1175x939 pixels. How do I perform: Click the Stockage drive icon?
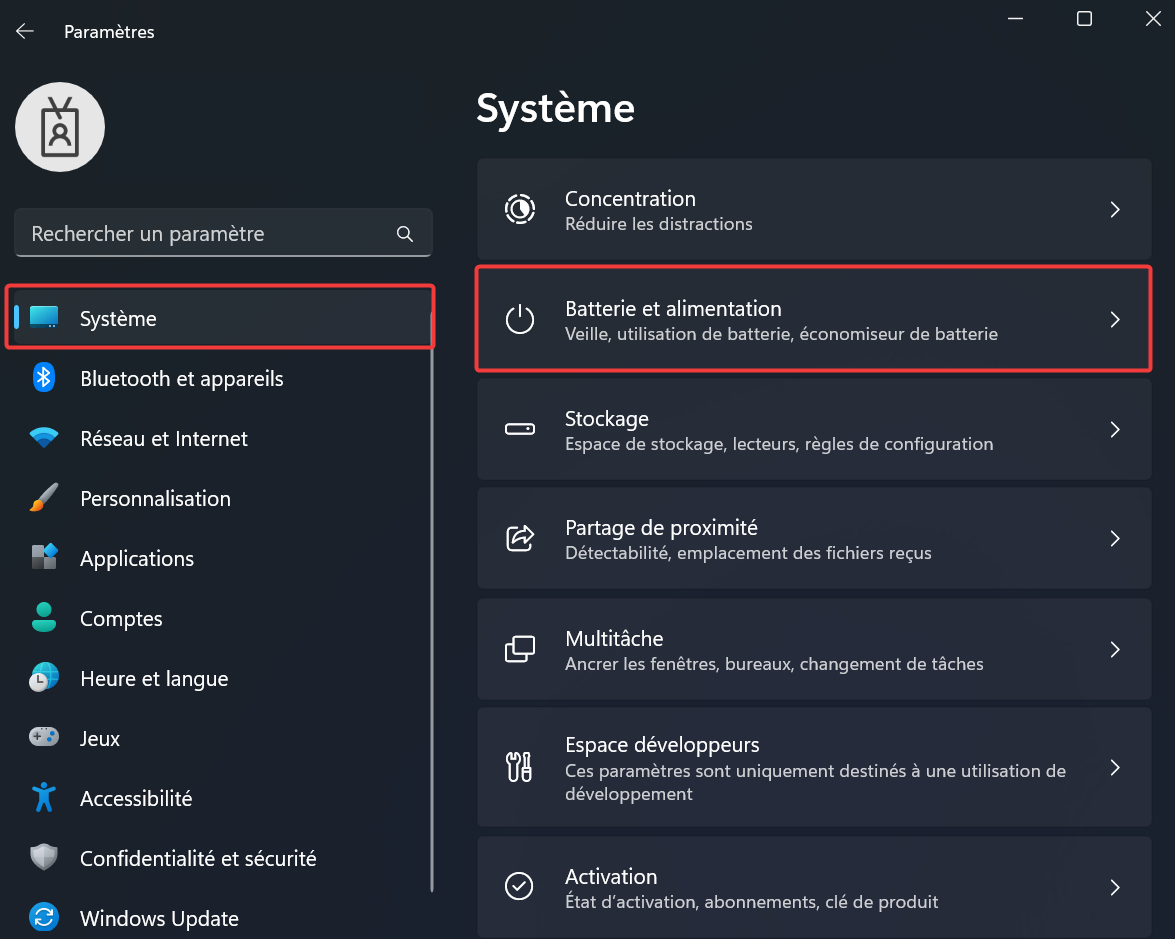tap(519, 429)
